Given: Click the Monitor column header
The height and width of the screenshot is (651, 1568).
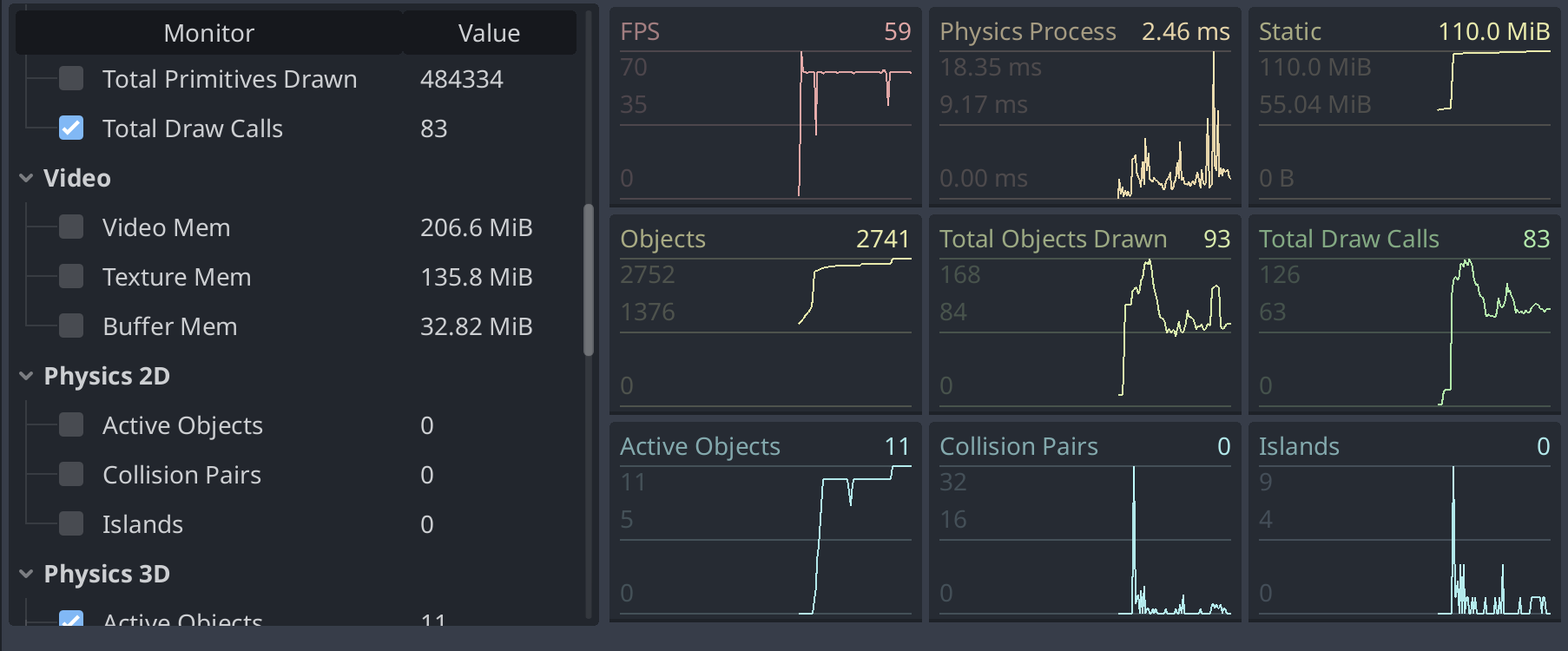Looking at the screenshot, I should [x=208, y=33].
